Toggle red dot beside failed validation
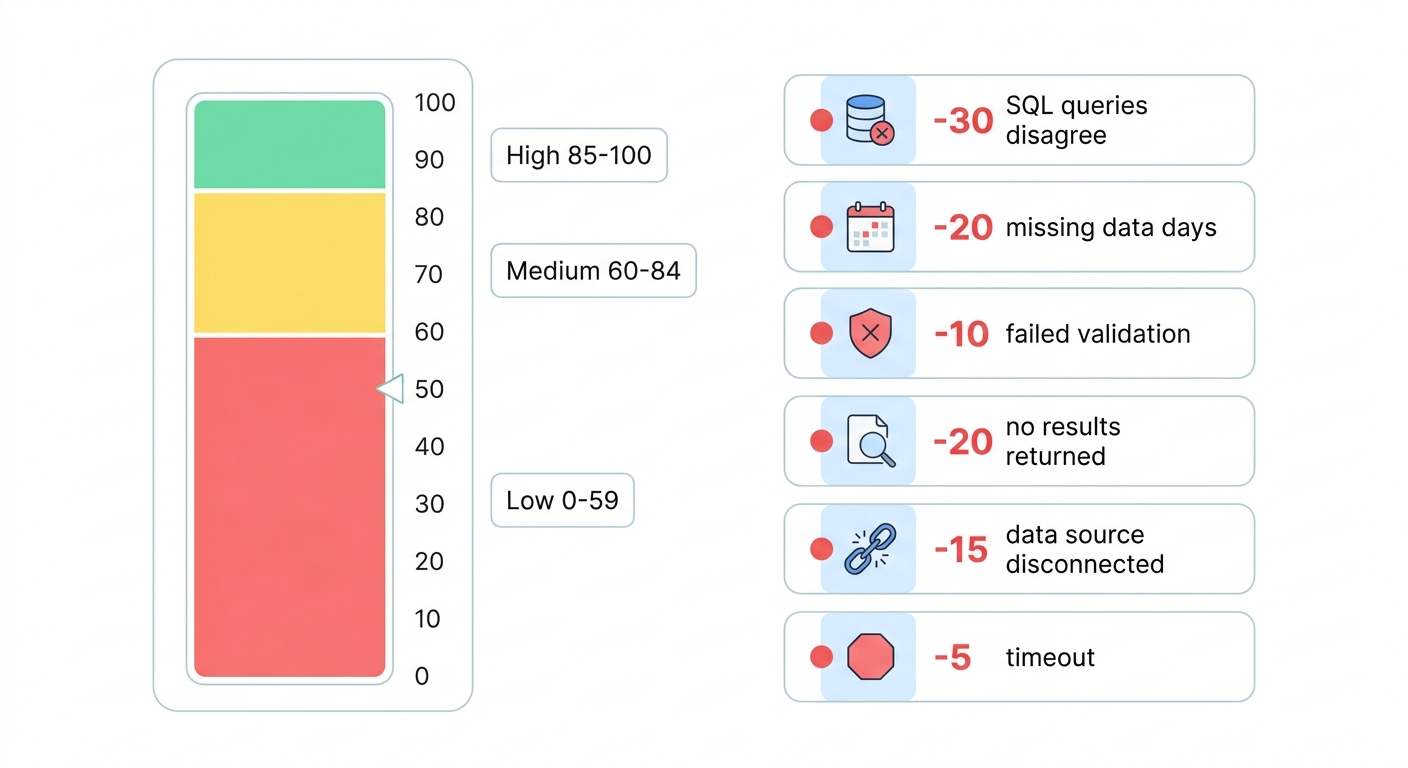This screenshot has height=768, width=1408. click(x=821, y=334)
